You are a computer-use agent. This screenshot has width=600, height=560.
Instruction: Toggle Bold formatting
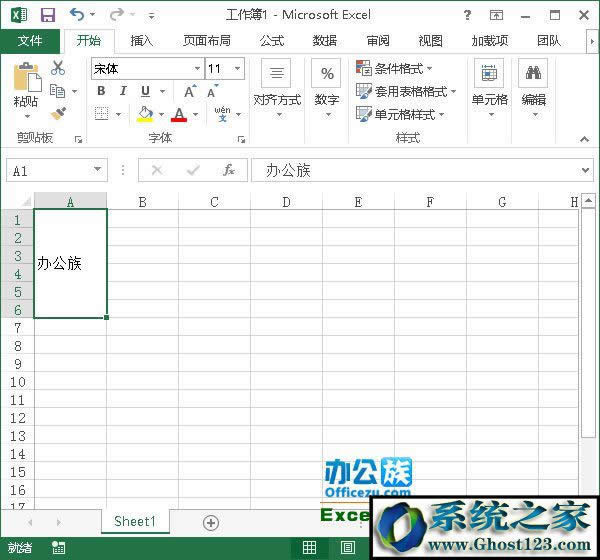pyautogui.click(x=101, y=91)
